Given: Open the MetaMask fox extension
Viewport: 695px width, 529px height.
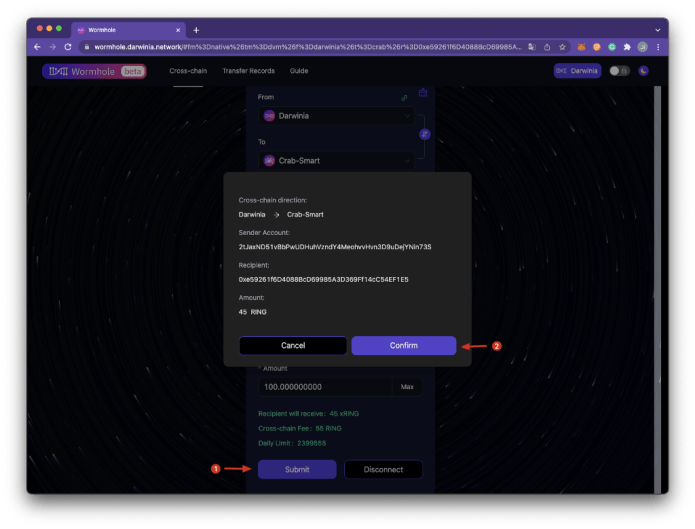Looking at the screenshot, I should tap(581, 47).
